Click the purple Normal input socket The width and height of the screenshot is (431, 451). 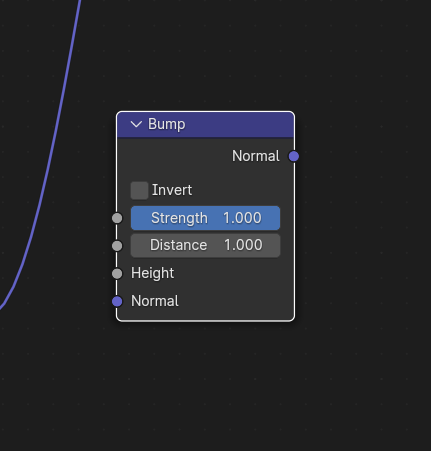coord(117,301)
